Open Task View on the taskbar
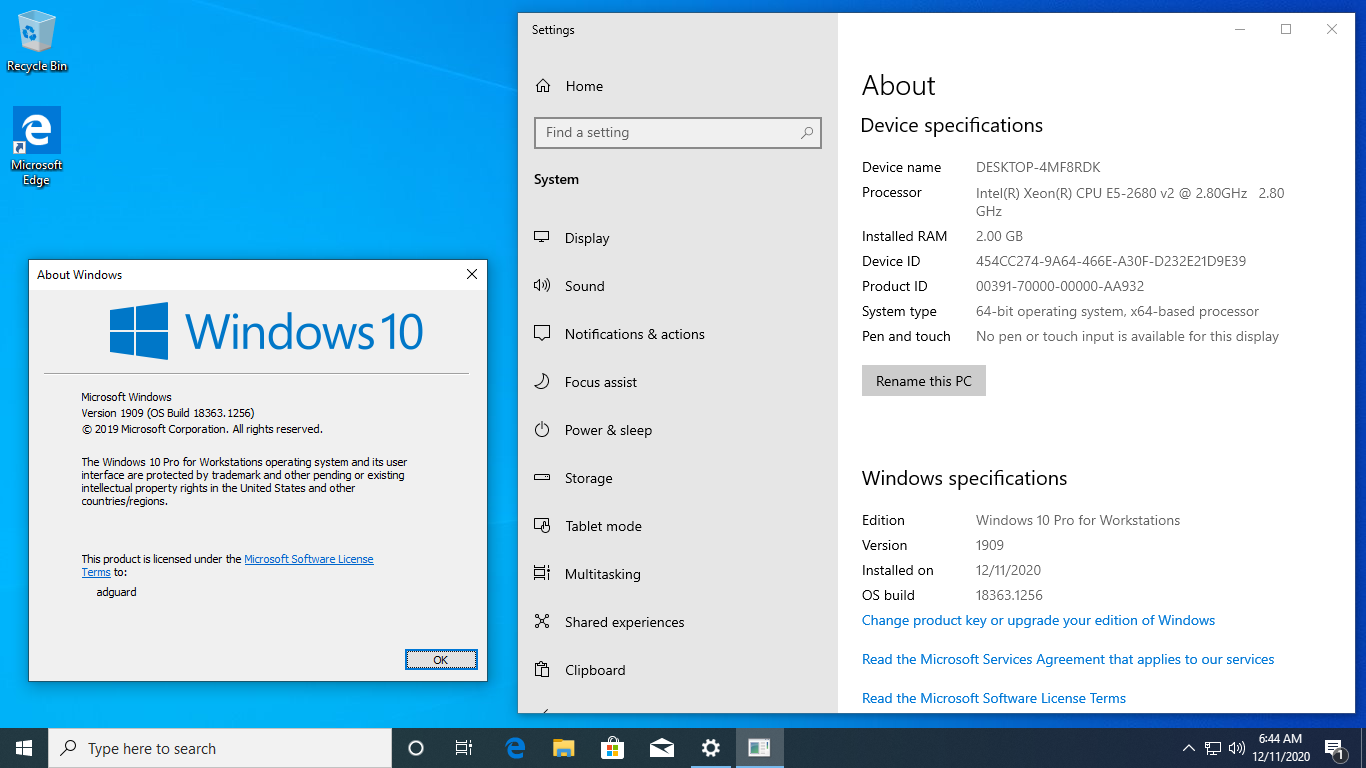 [x=464, y=748]
